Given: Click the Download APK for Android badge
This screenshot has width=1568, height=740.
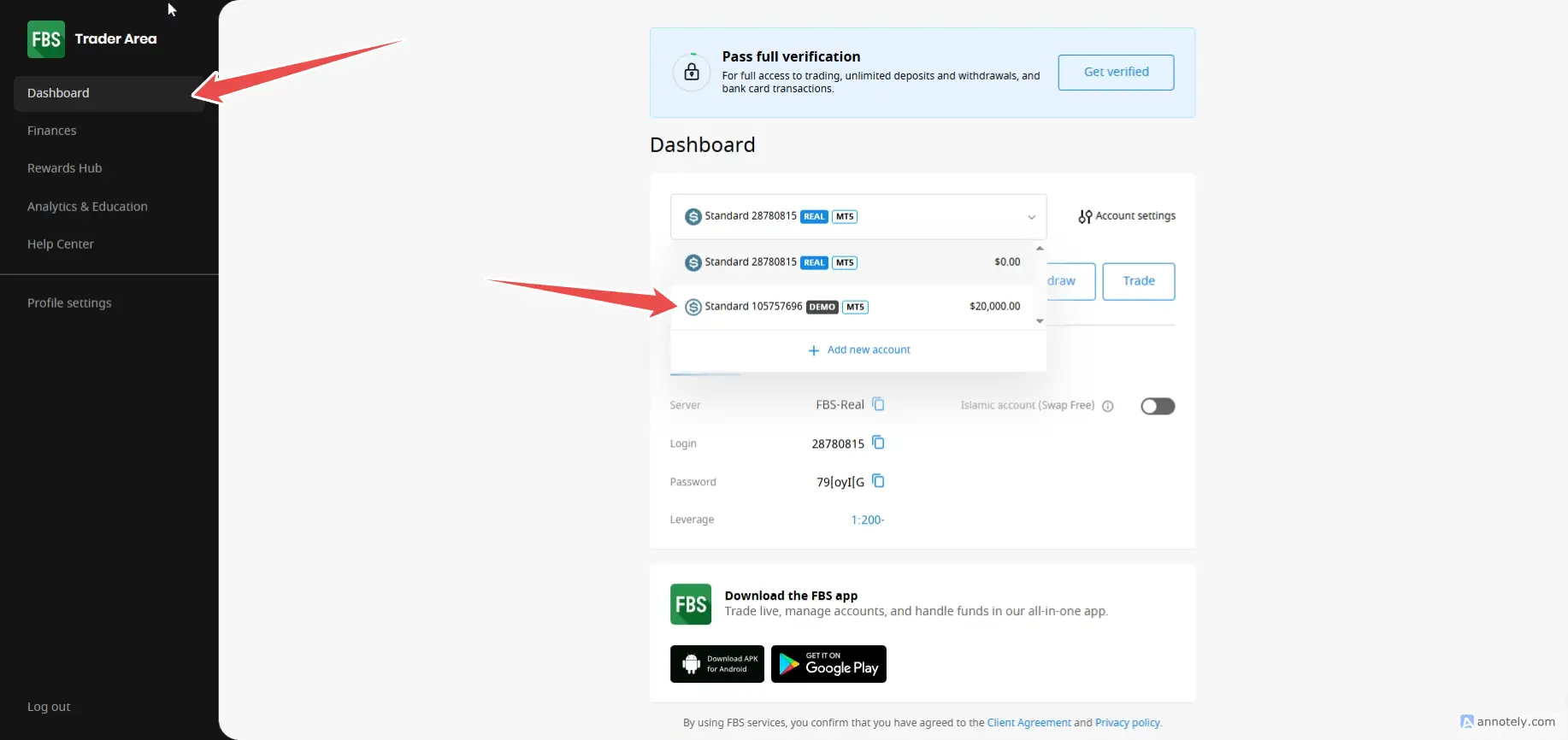Looking at the screenshot, I should [x=716, y=664].
